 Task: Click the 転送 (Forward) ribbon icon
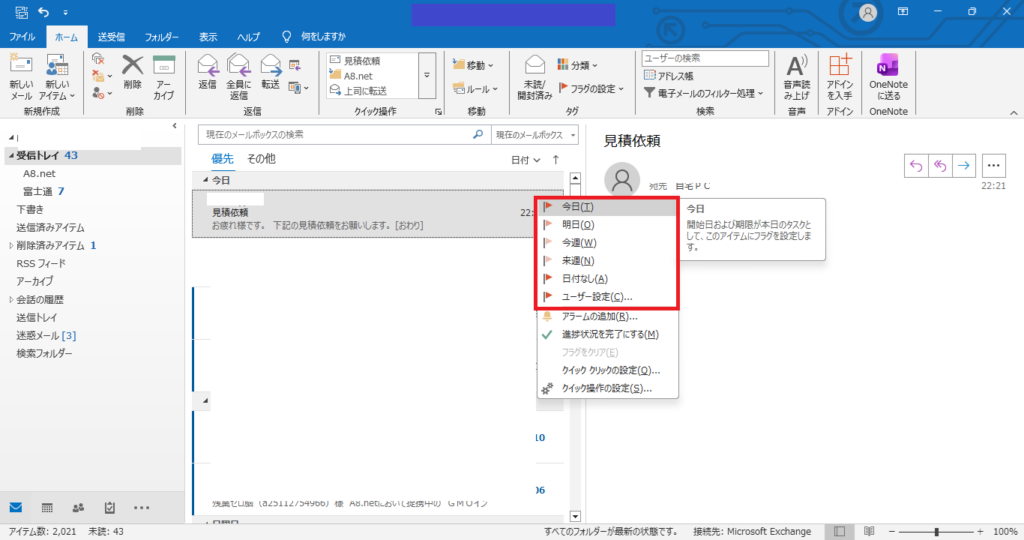coord(270,68)
